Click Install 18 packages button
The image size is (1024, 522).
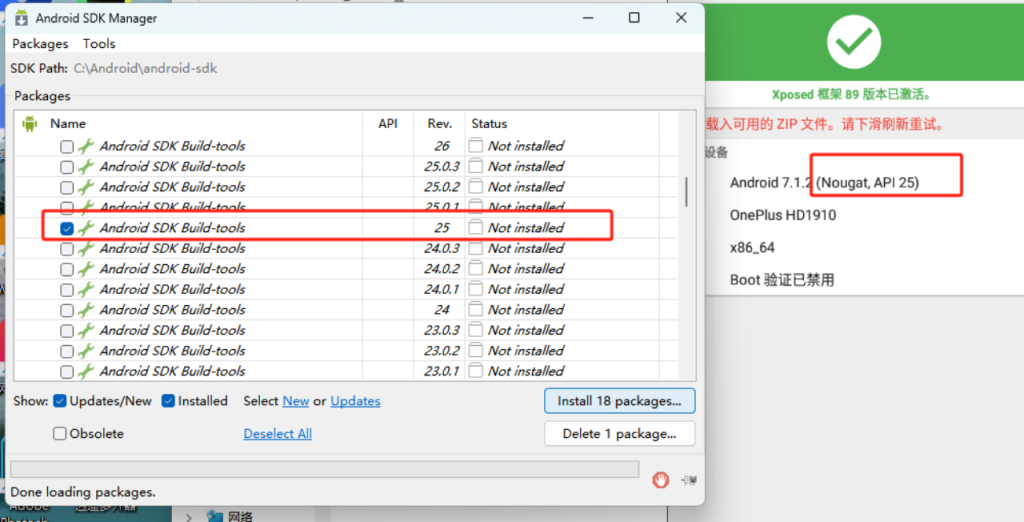coord(619,401)
